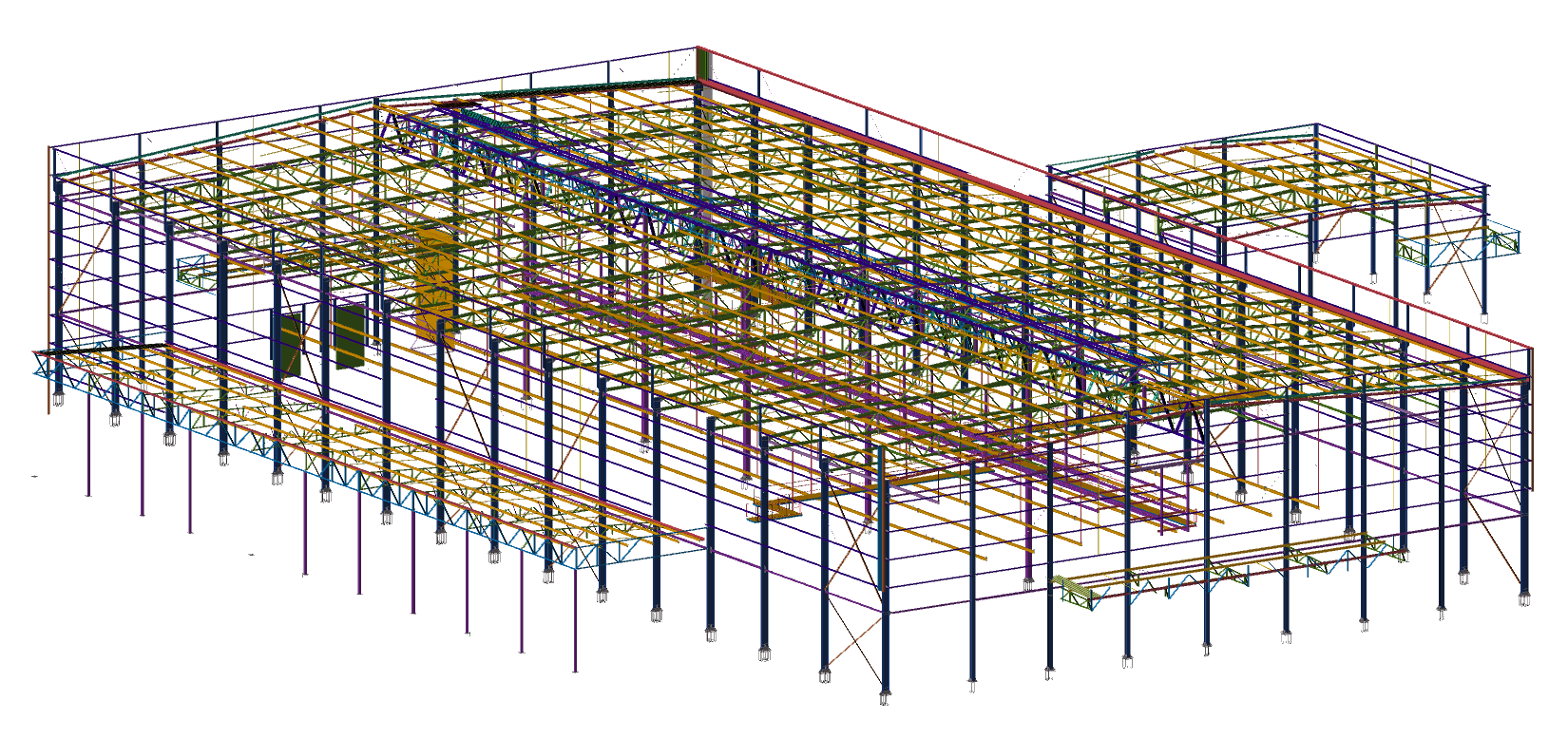Click the small orange platform near the front wall
Viewport: 1568px width, 739px height.
(776, 512)
